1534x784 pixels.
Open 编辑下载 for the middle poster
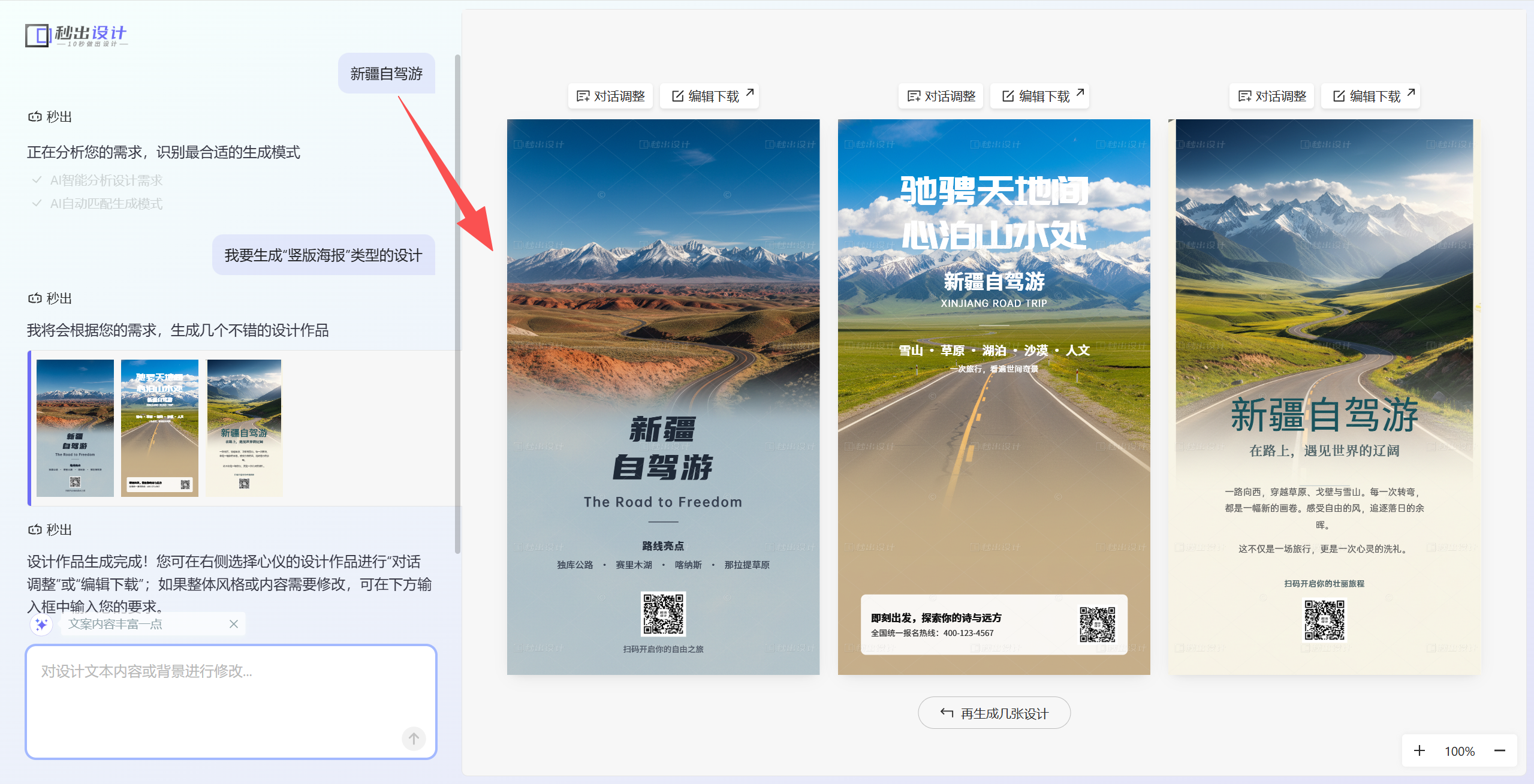pos(1041,96)
